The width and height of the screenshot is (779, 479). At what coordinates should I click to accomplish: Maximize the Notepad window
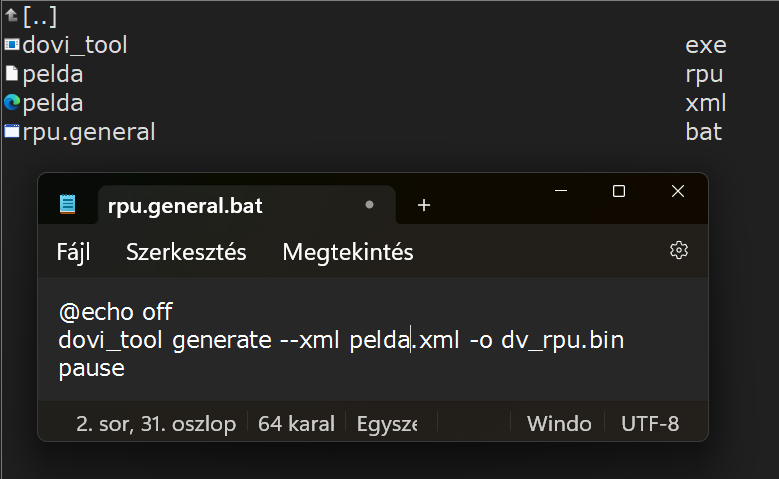619,191
